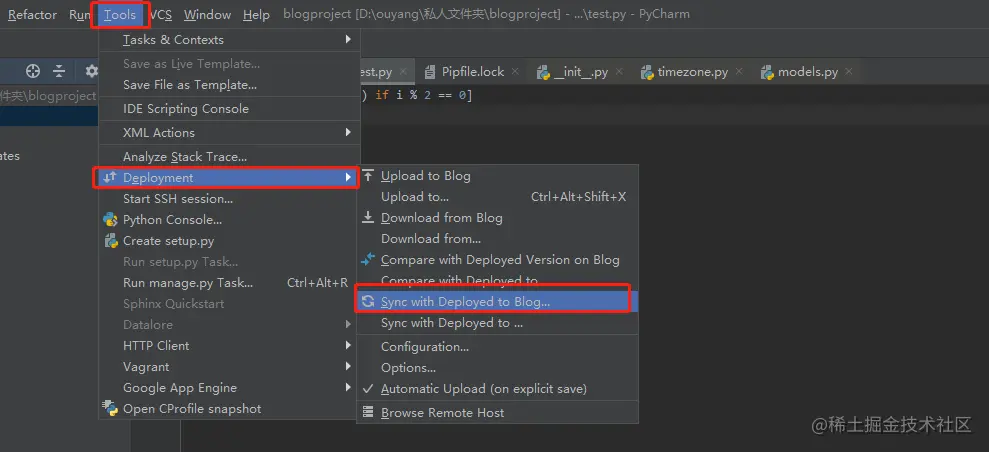
Task: Expand the Deployment submenu arrow
Action: point(348,178)
